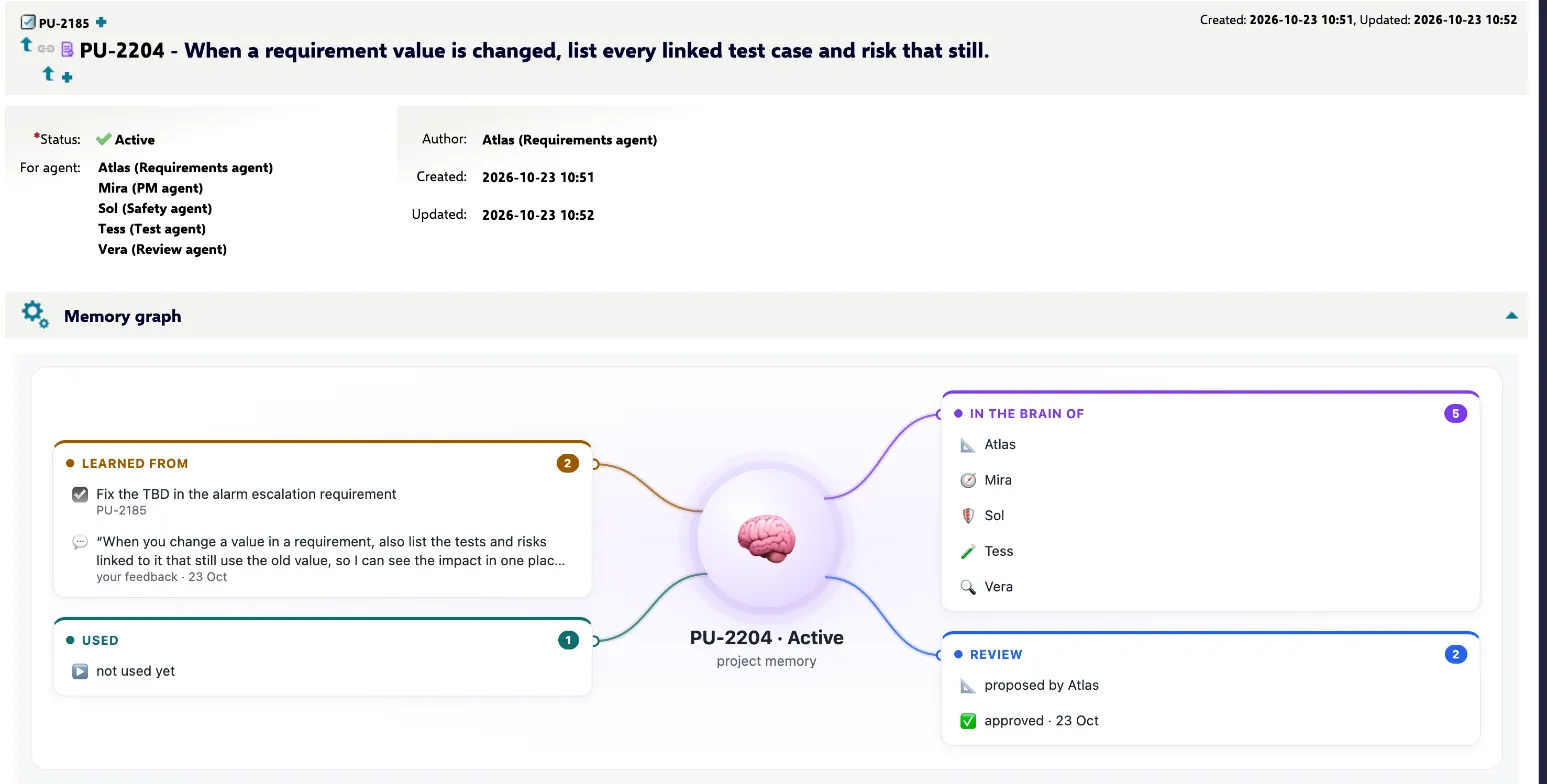
Task: Click the speech bubble icon beside the feedback quote
Action: pyautogui.click(x=80, y=542)
